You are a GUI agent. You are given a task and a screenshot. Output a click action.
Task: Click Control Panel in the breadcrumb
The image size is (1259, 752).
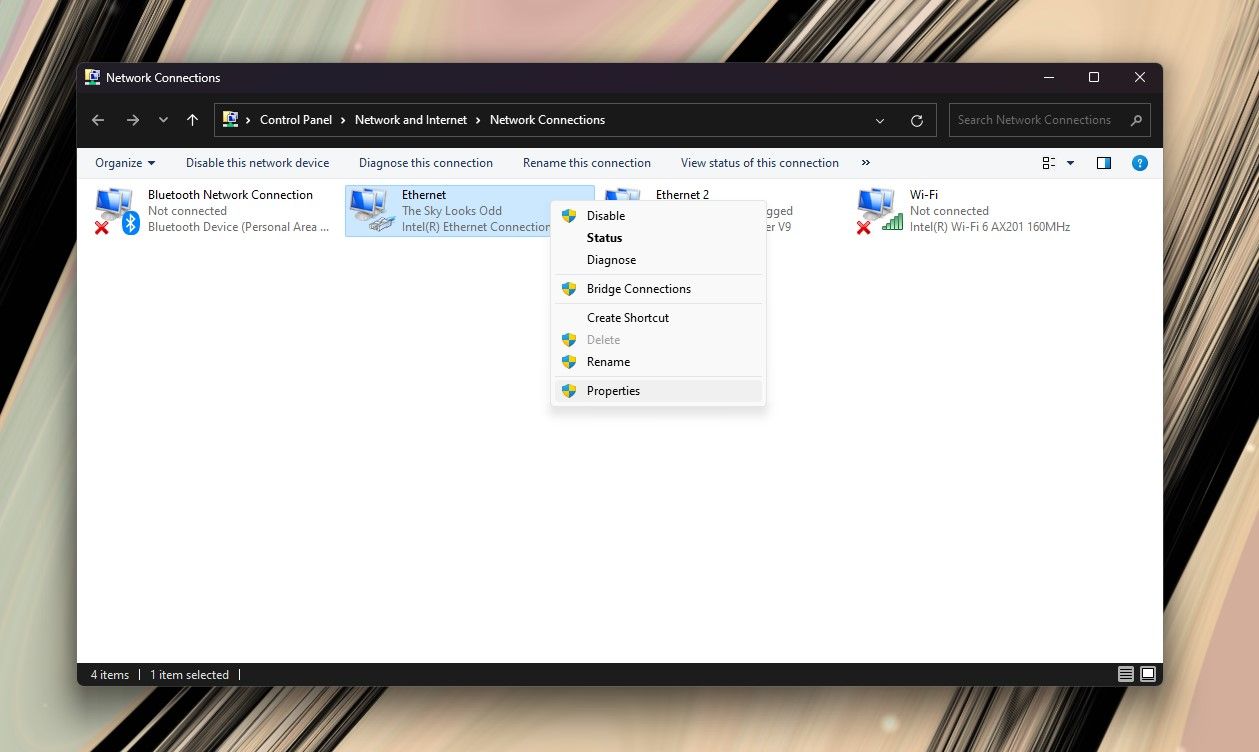295,120
